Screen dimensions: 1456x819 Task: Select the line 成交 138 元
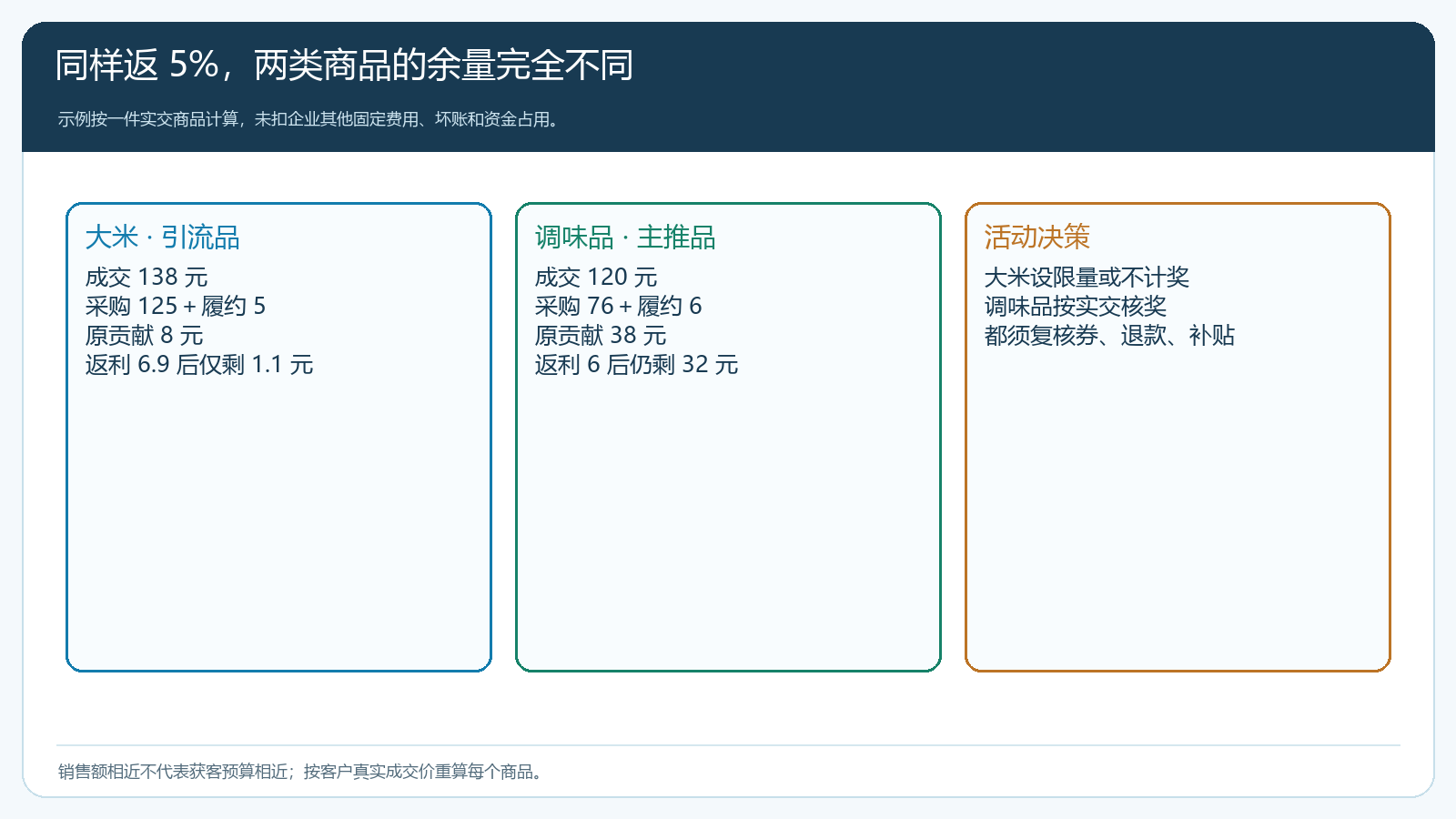(x=147, y=277)
